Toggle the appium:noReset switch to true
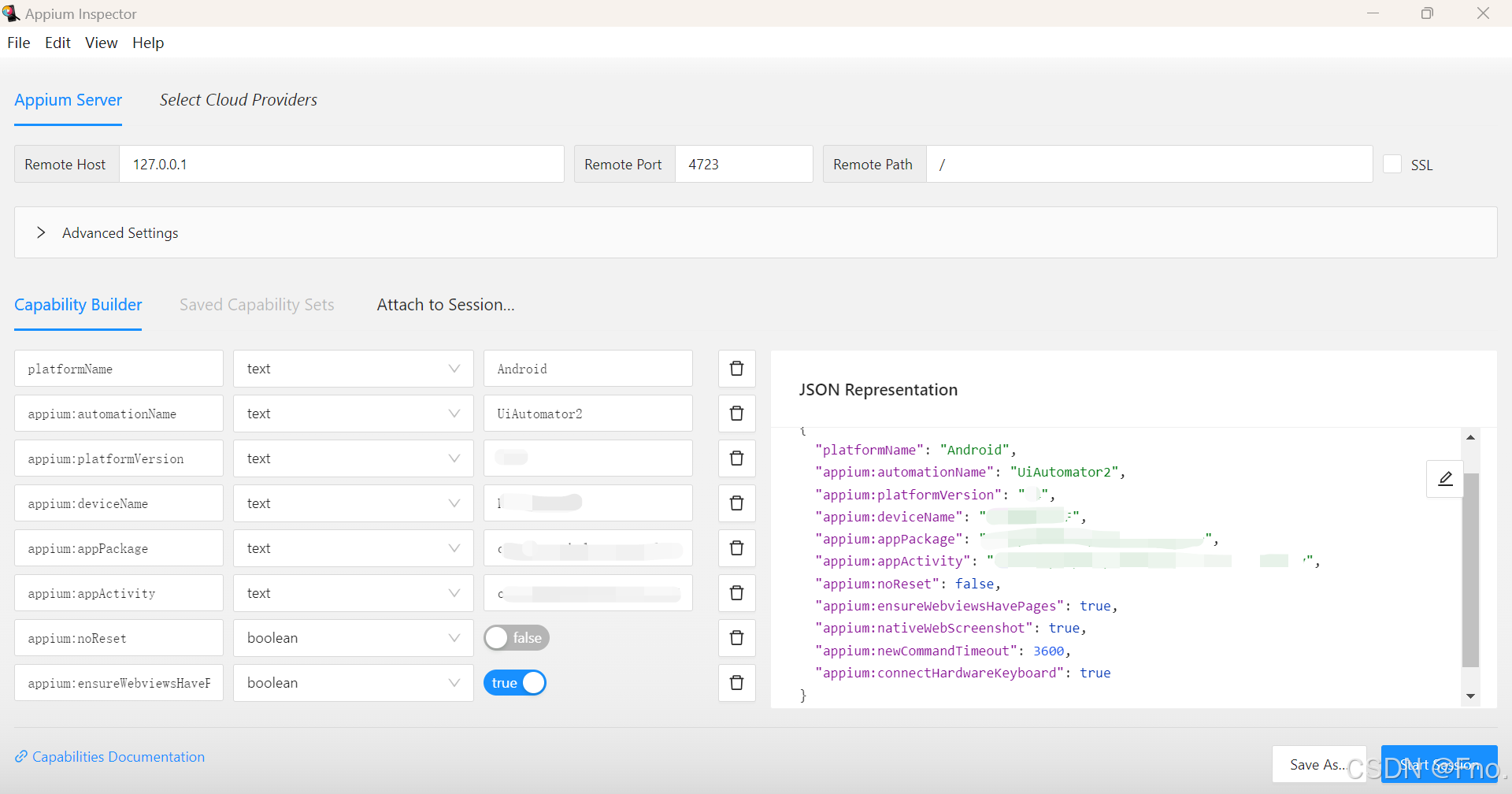 [x=517, y=638]
